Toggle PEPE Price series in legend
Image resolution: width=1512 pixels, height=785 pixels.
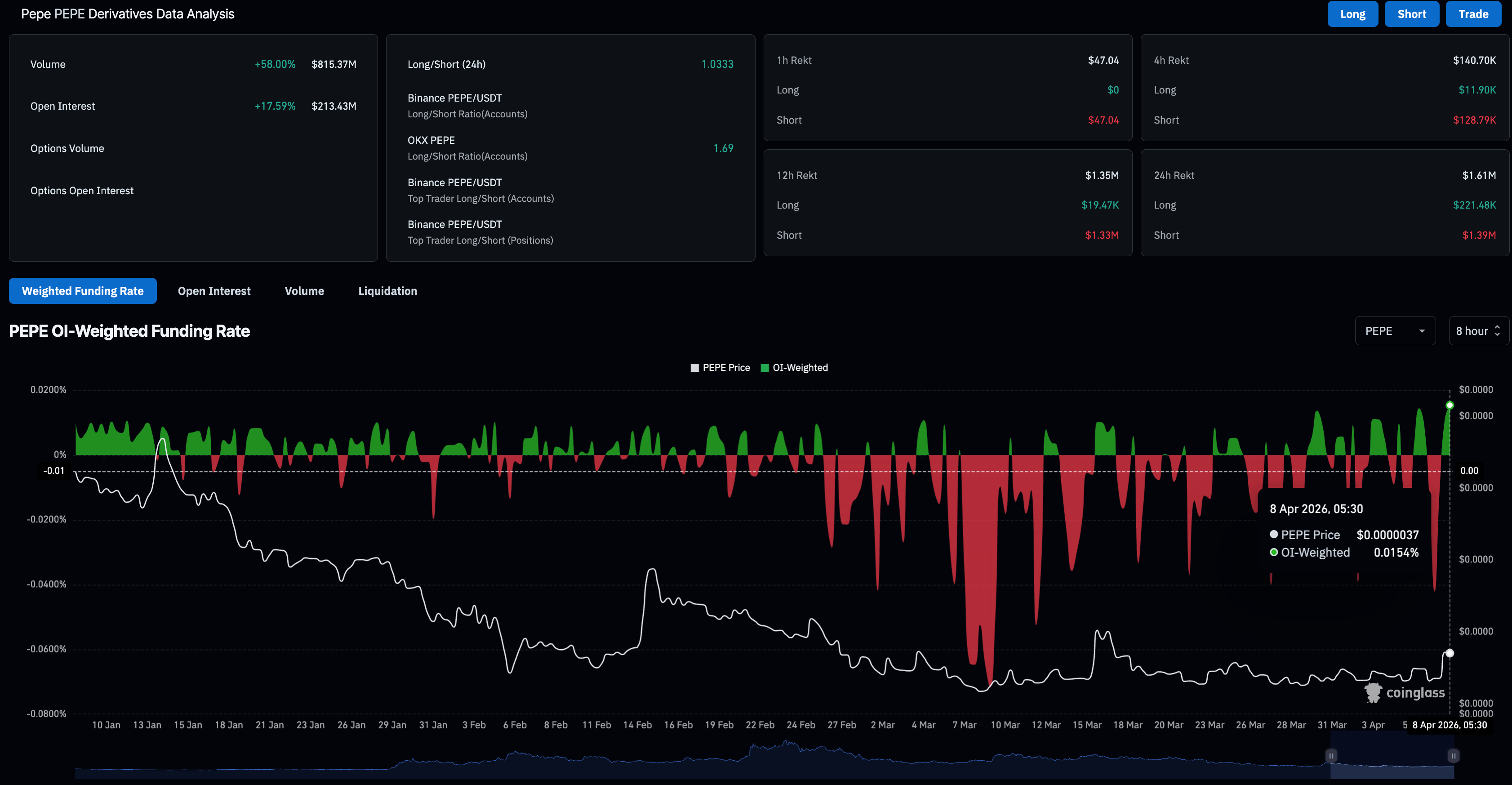[x=726, y=368]
